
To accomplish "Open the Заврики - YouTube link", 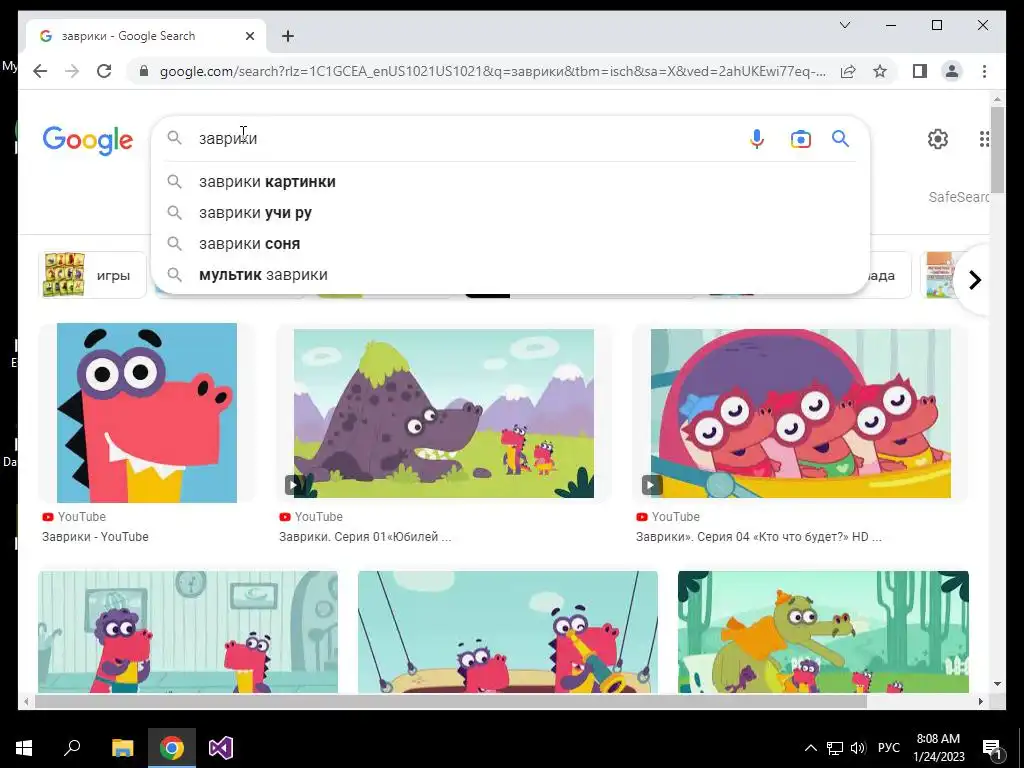I will 95,537.
